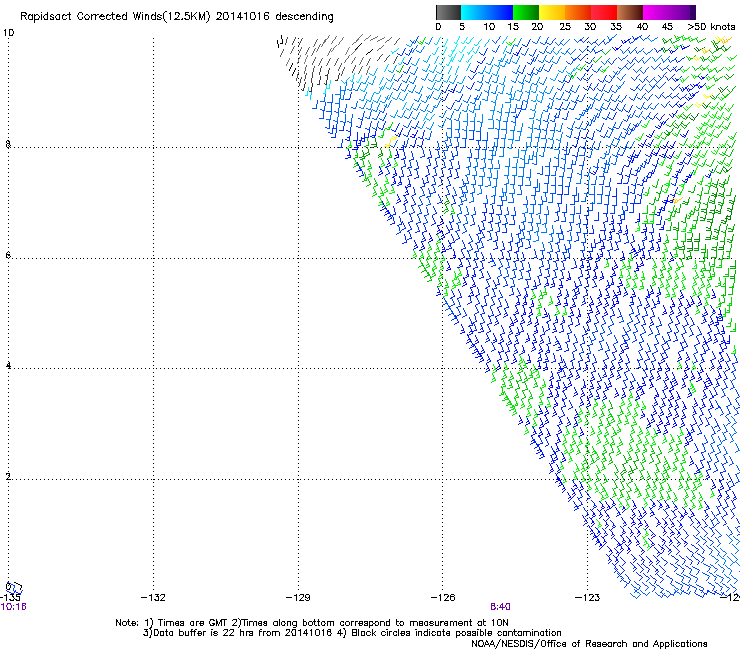Screen dimensions: 740x650
Task: Click the note line 'Times are GMT'
Action: [192, 623]
